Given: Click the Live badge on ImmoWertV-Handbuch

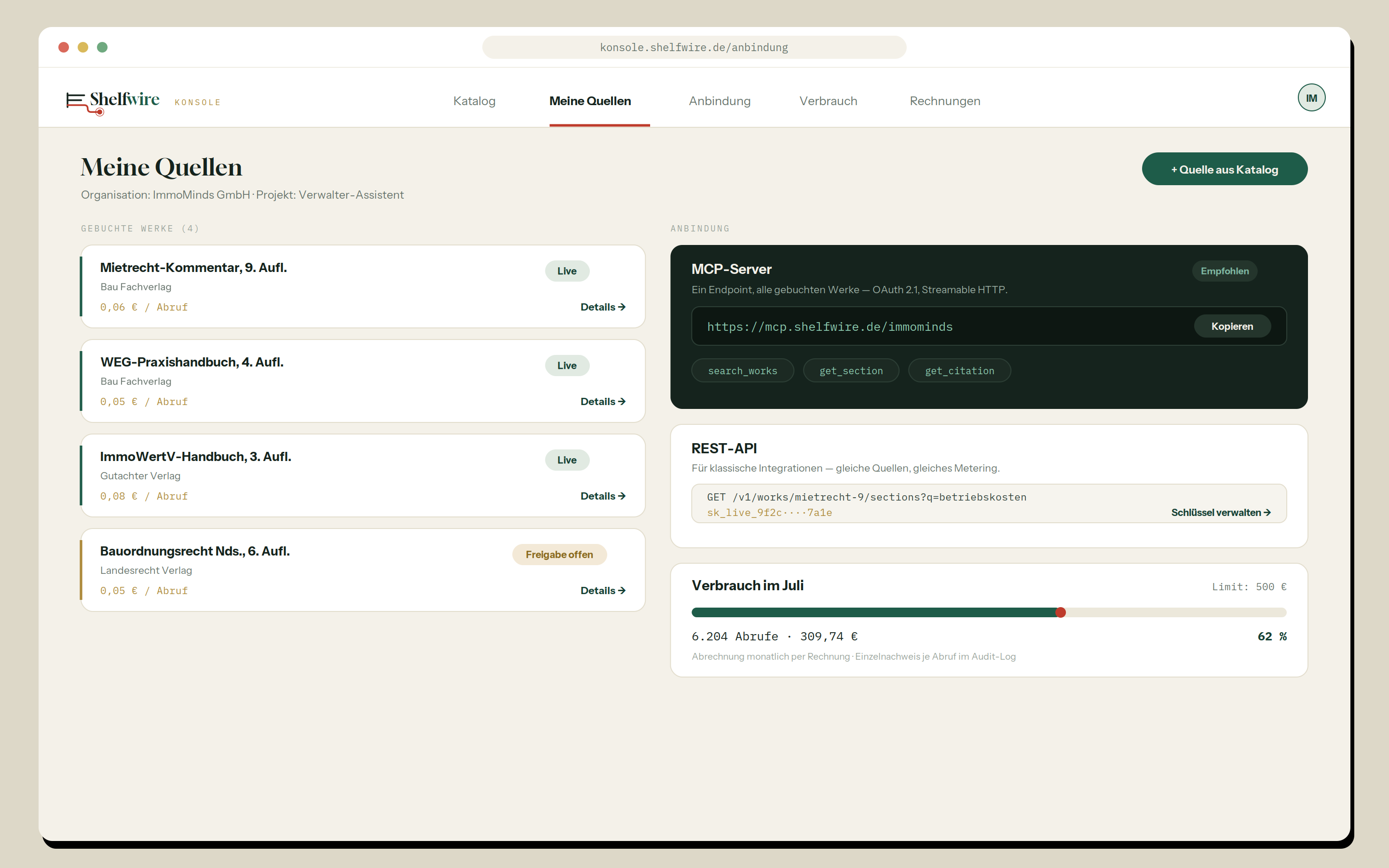Looking at the screenshot, I should coord(567,460).
